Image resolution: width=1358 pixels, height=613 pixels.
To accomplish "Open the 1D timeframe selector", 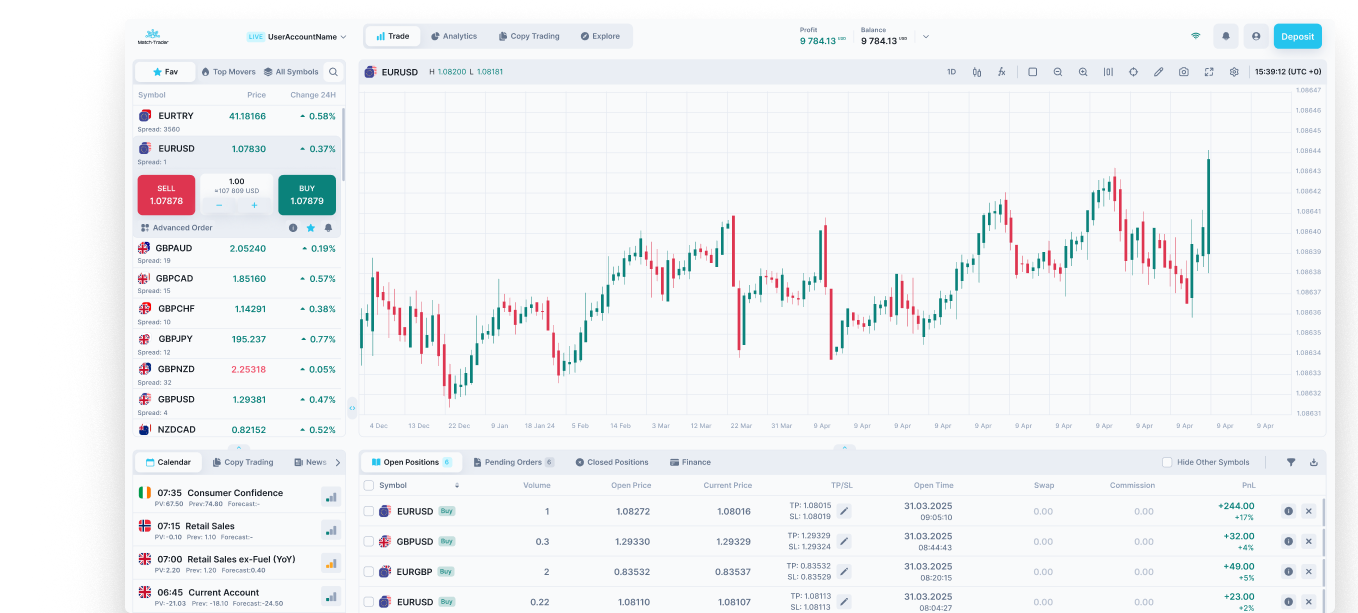I will [x=951, y=72].
